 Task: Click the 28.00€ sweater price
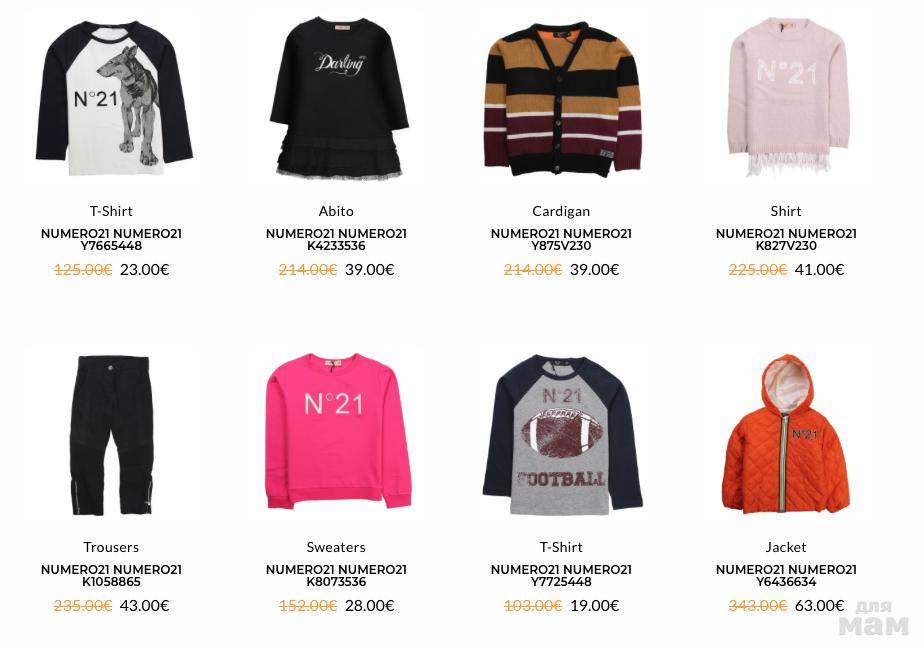point(369,605)
